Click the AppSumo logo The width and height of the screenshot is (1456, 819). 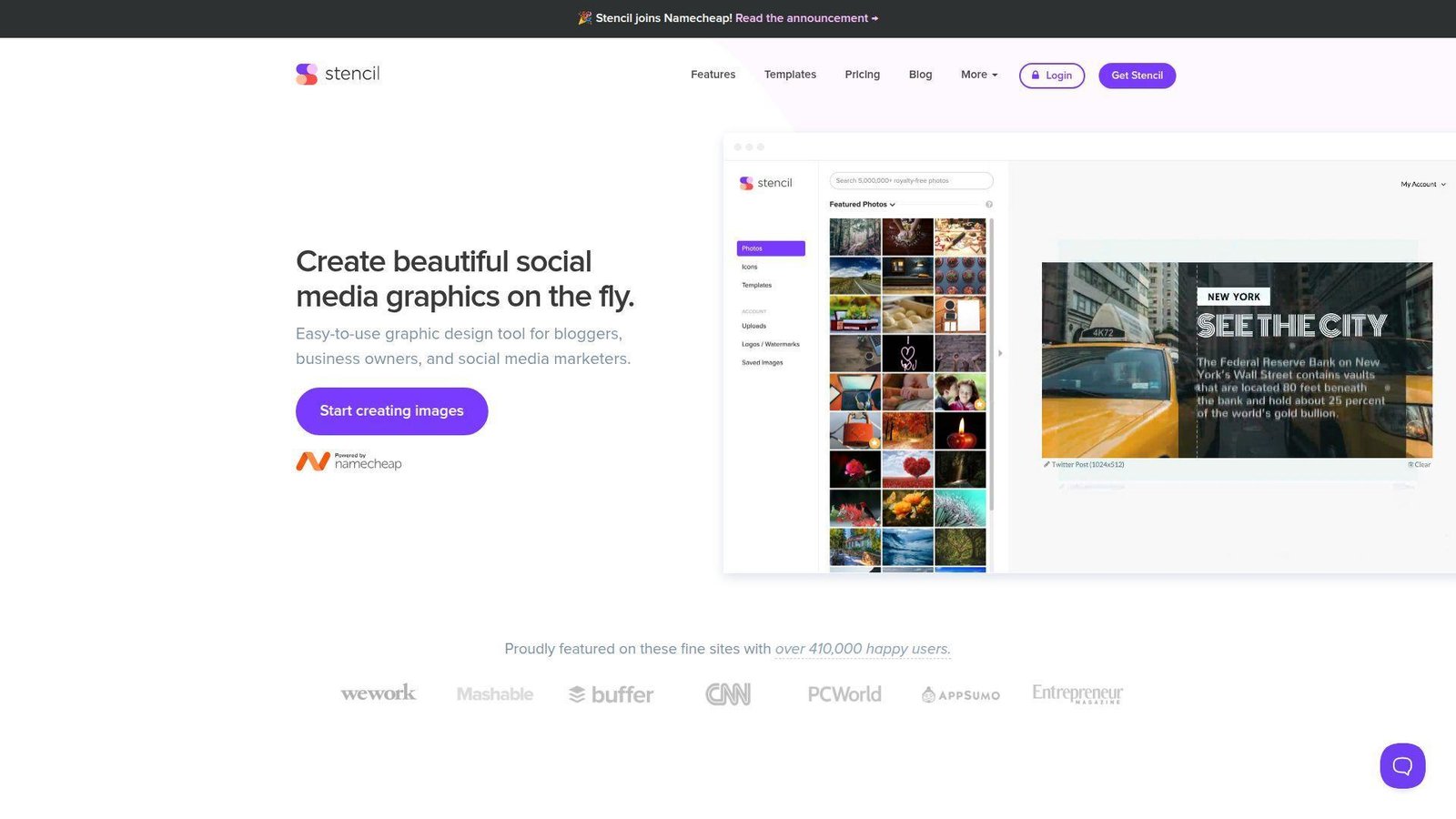[x=961, y=695]
